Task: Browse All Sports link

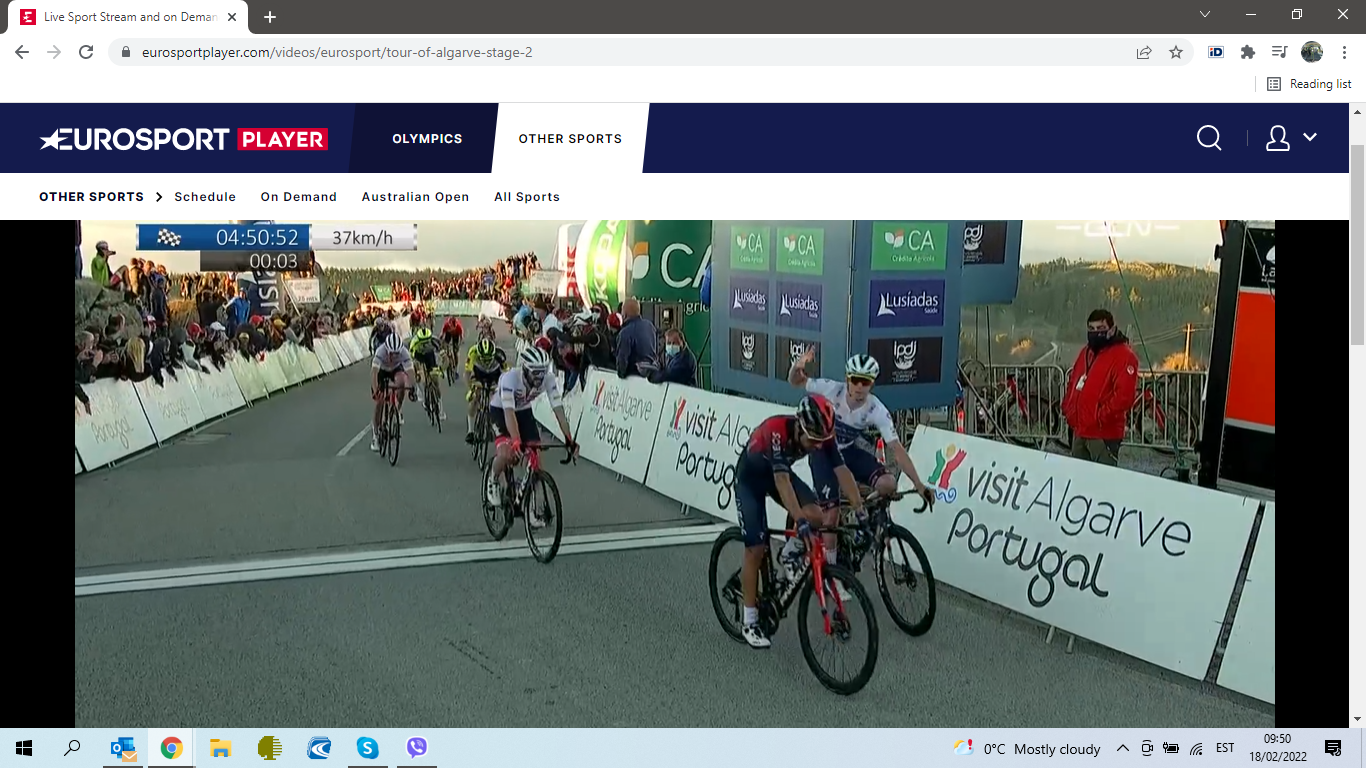Action: coord(526,197)
